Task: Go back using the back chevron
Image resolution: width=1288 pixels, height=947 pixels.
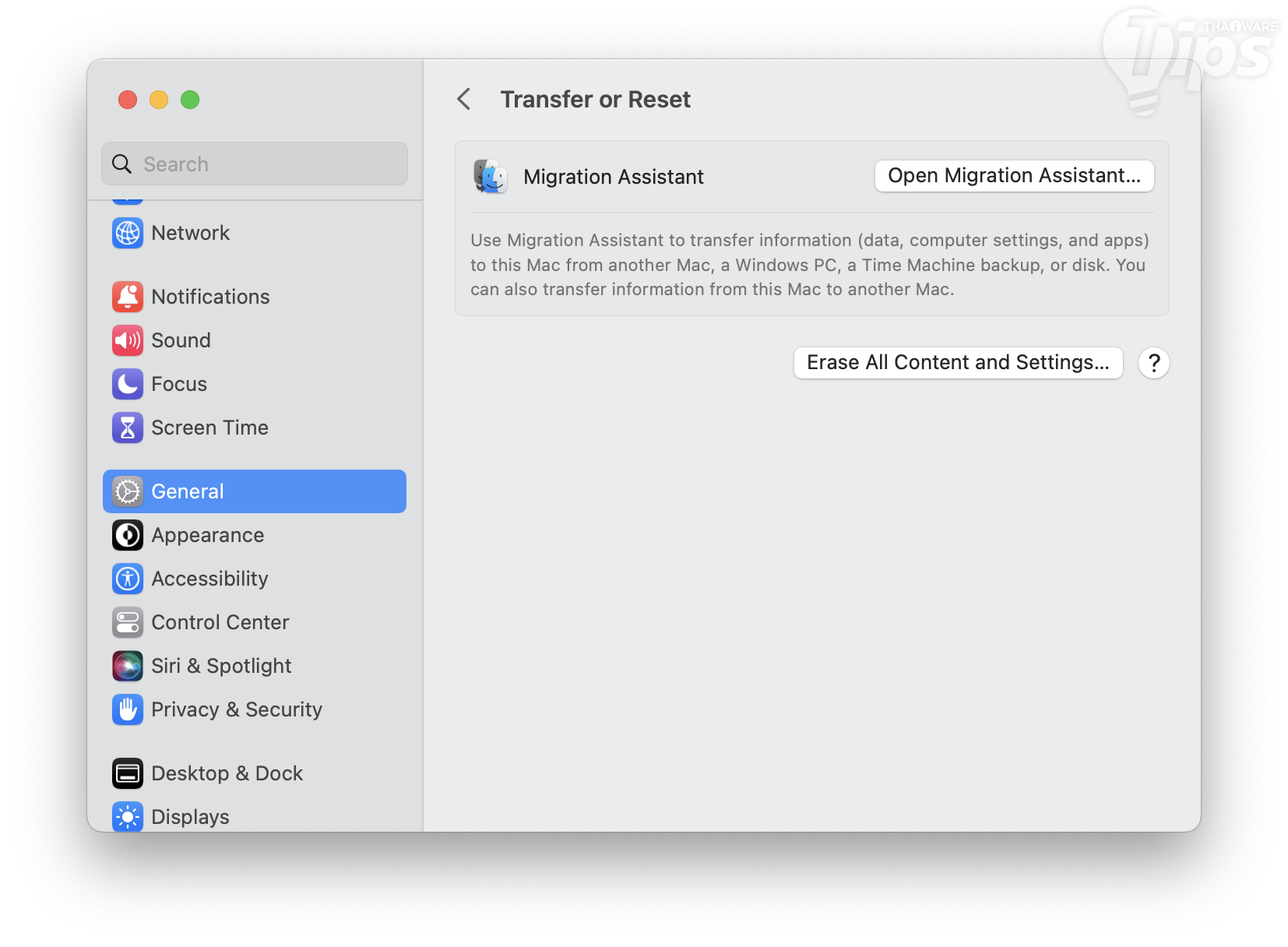Action: [464, 99]
